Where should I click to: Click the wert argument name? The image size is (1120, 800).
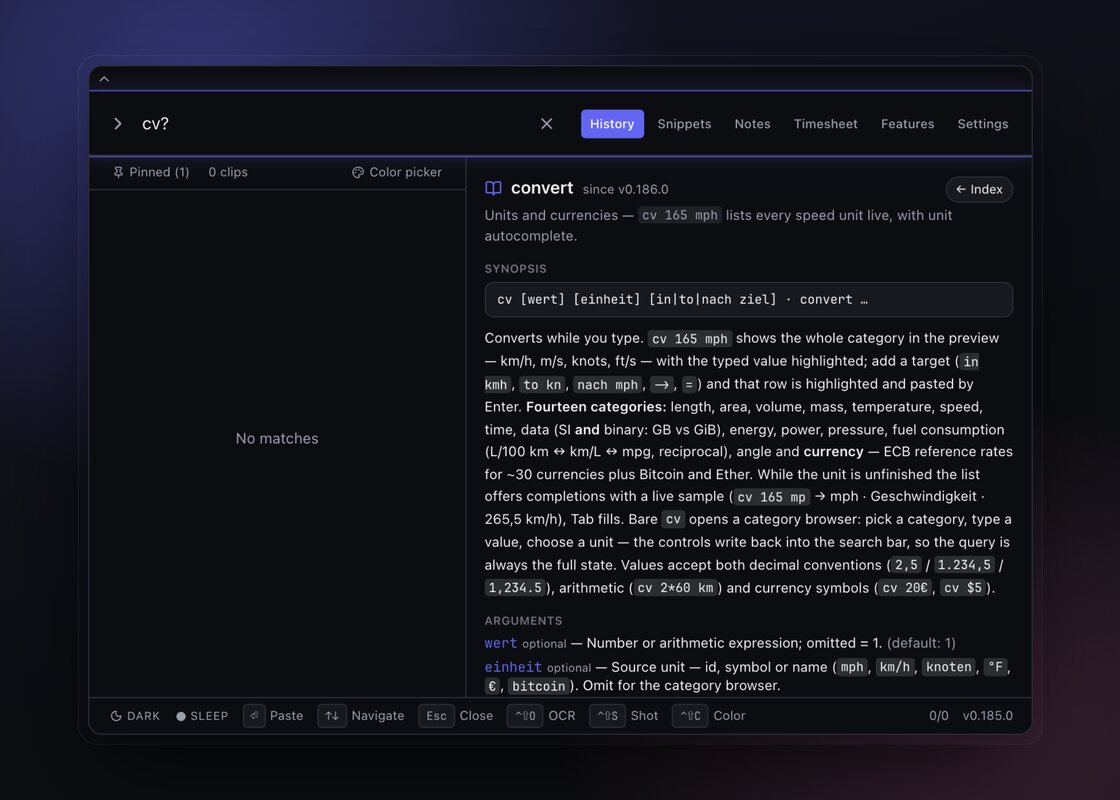(501, 643)
